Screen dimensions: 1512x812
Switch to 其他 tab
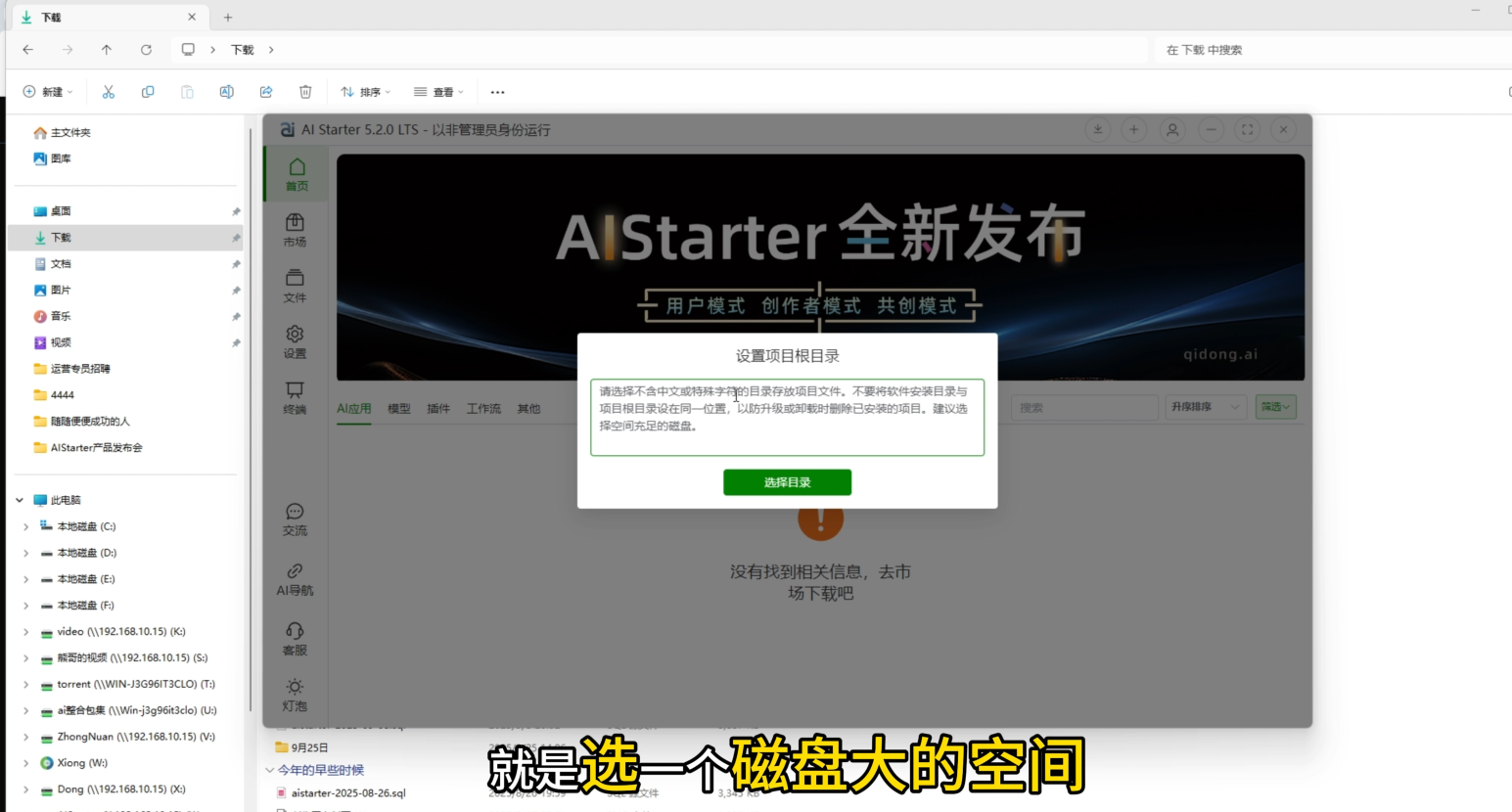coord(528,409)
